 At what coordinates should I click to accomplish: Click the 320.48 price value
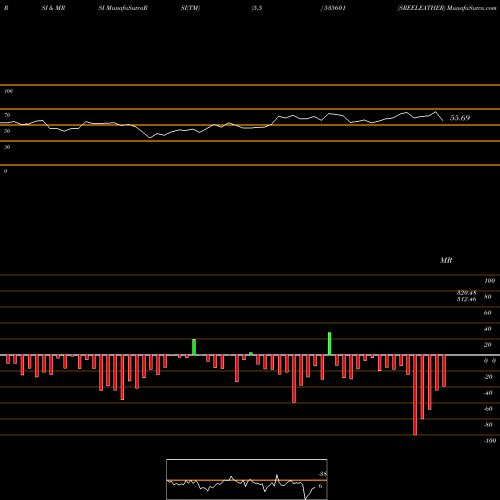[466, 293]
